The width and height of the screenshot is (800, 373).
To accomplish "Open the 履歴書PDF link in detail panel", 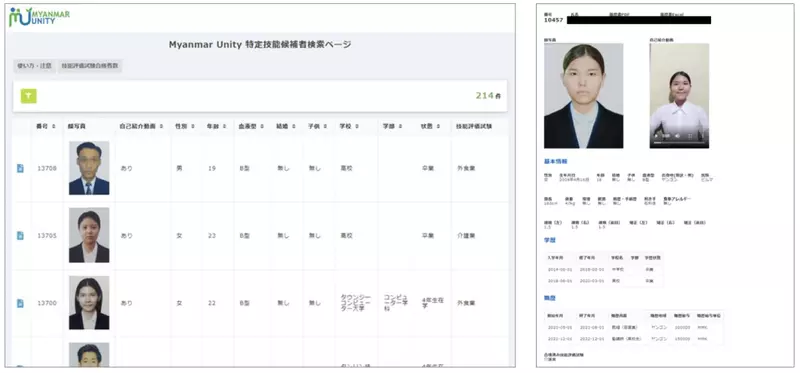I will pos(620,14).
